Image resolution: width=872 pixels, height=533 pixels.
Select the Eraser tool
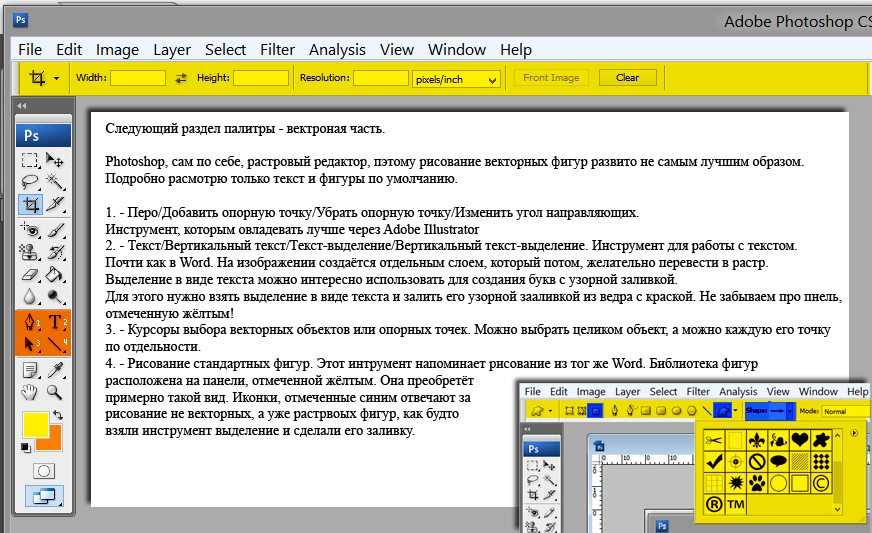tap(29, 274)
